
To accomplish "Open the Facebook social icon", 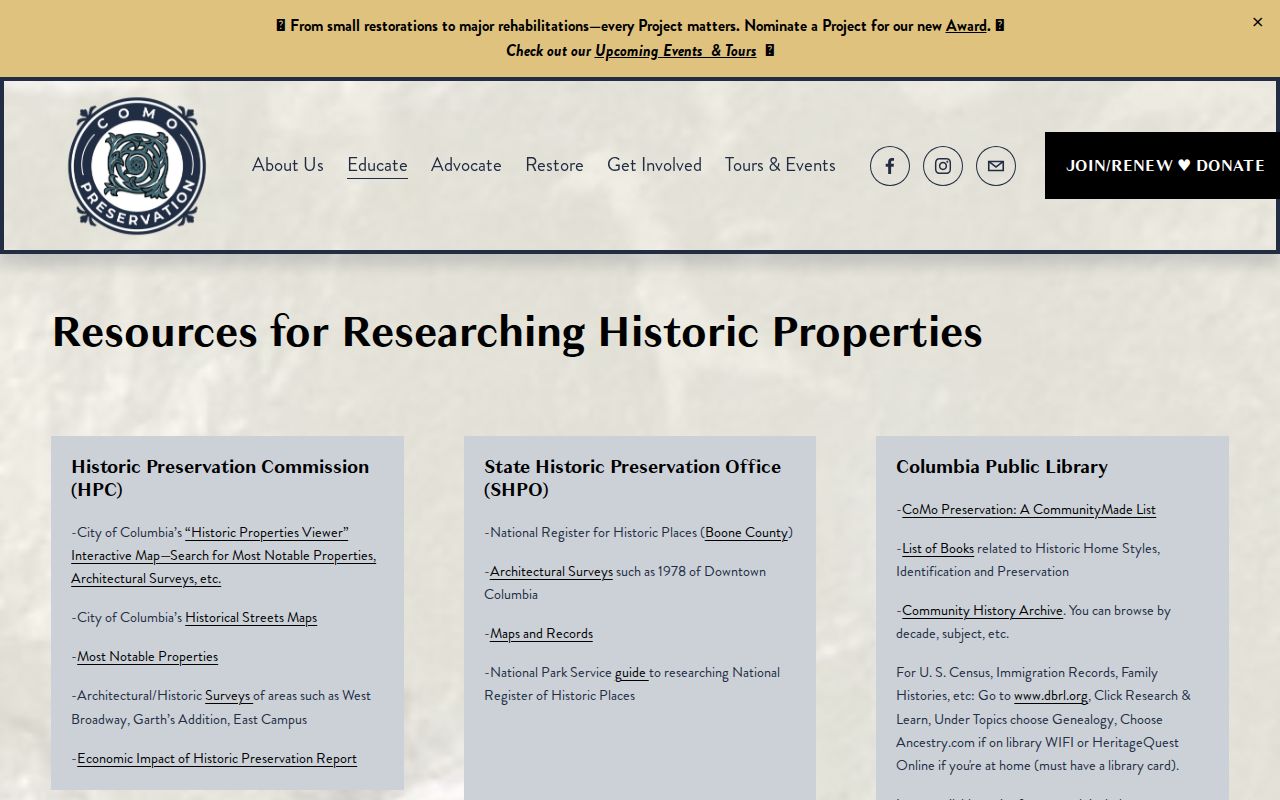I will (x=890, y=166).
